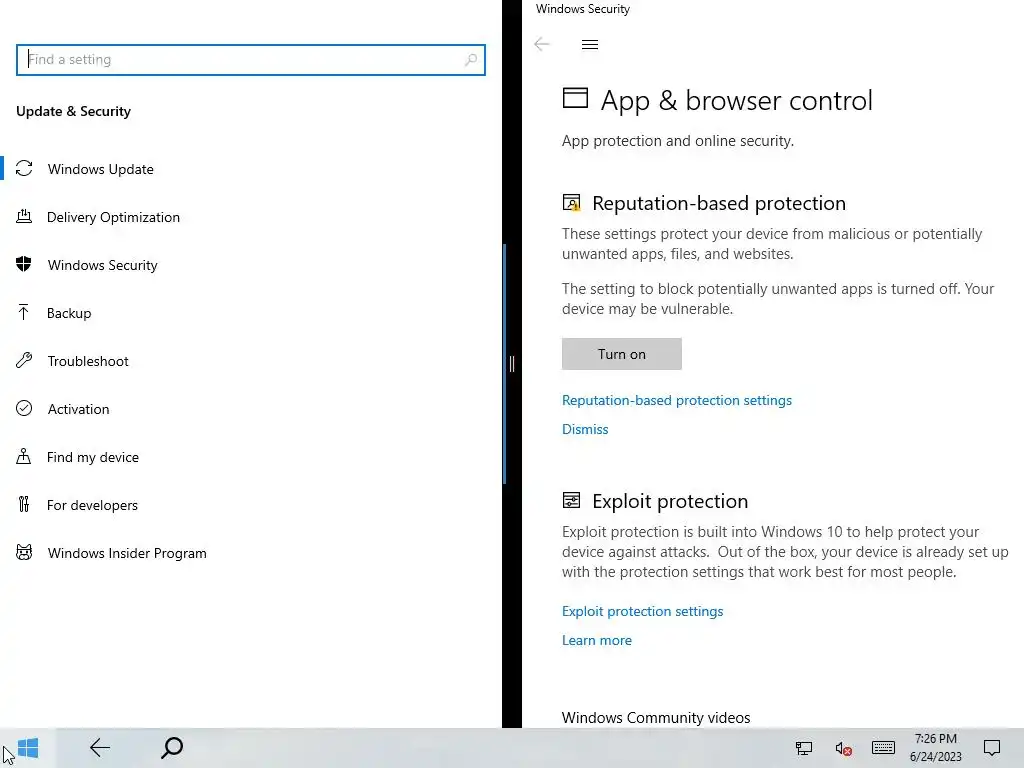Go back in Windows Security window

pos(541,44)
